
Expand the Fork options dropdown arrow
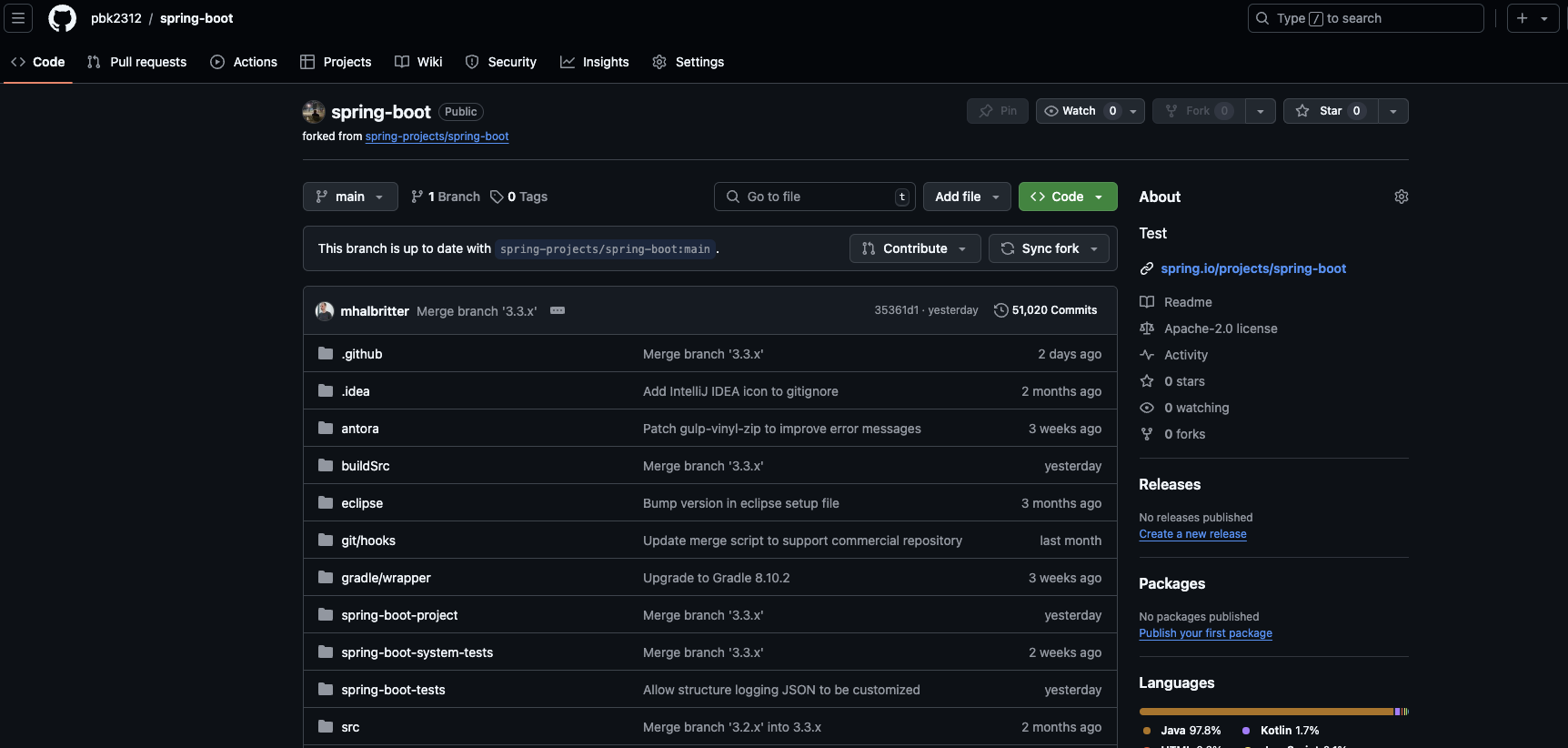coord(1261,111)
